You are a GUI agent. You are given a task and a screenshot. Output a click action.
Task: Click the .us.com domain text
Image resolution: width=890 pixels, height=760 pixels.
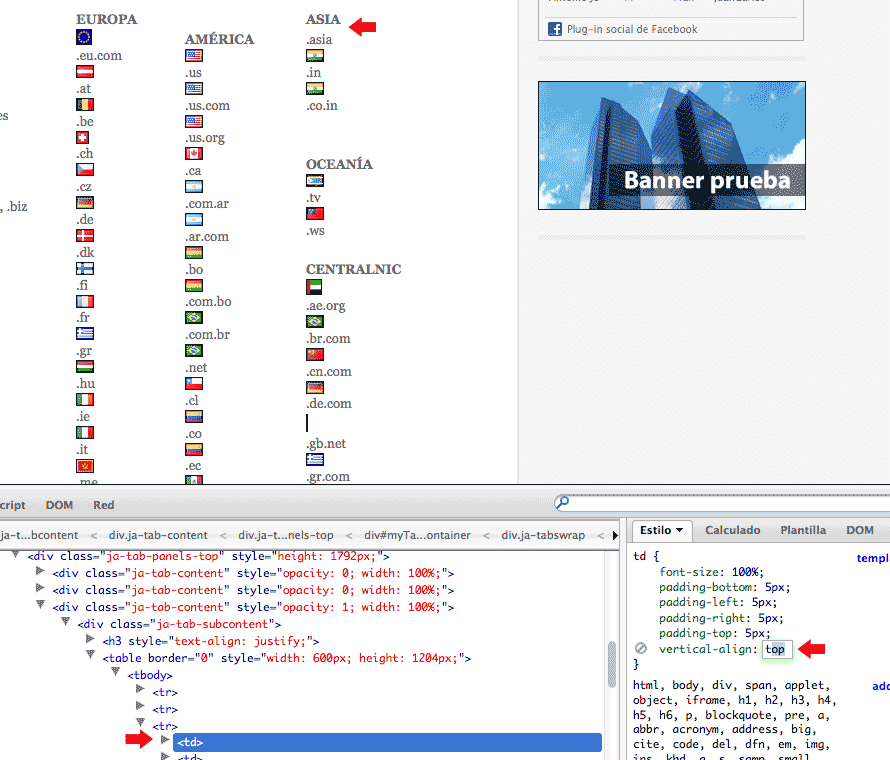click(x=207, y=106)
